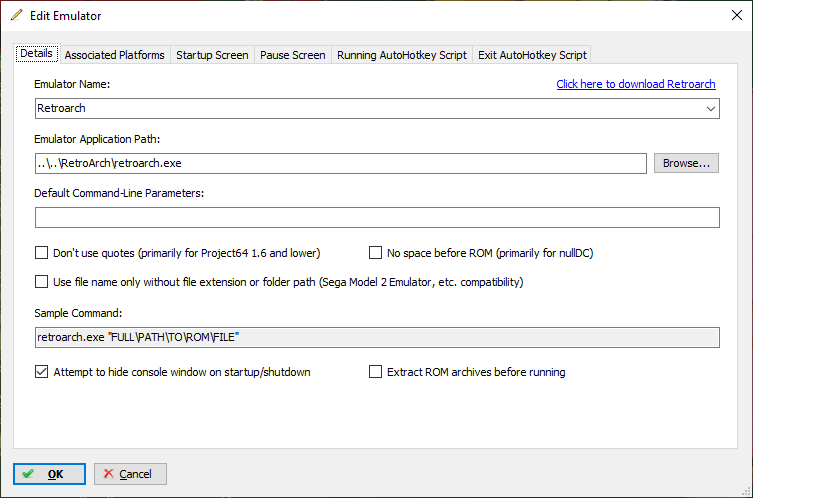The height and width of the screenshot is (498, 819).
Task: Click the Cancel button
Action: click(x=130, y=474)
